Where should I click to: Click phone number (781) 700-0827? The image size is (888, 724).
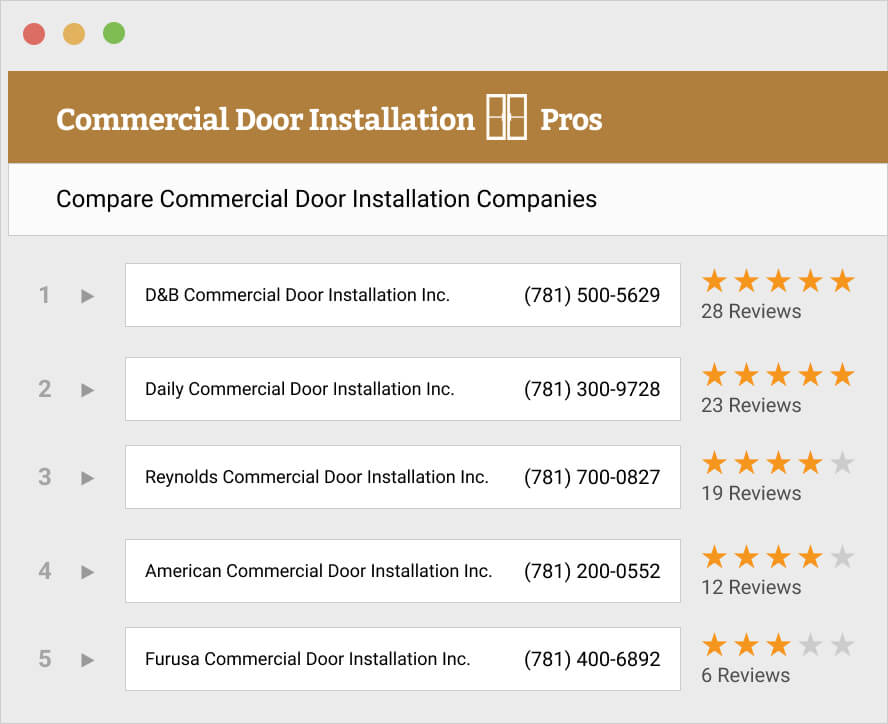pyautogui.click(x=591, y=477)
